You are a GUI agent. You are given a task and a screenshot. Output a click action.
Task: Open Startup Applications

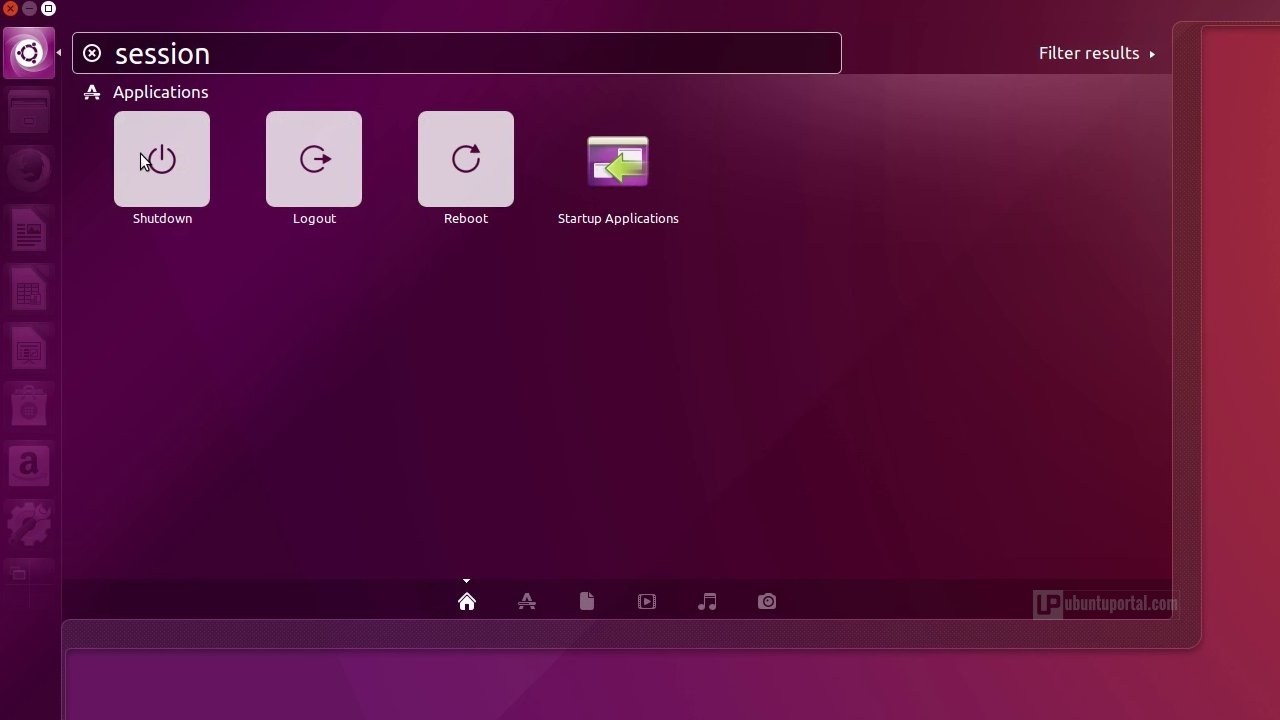click(618, 161)
